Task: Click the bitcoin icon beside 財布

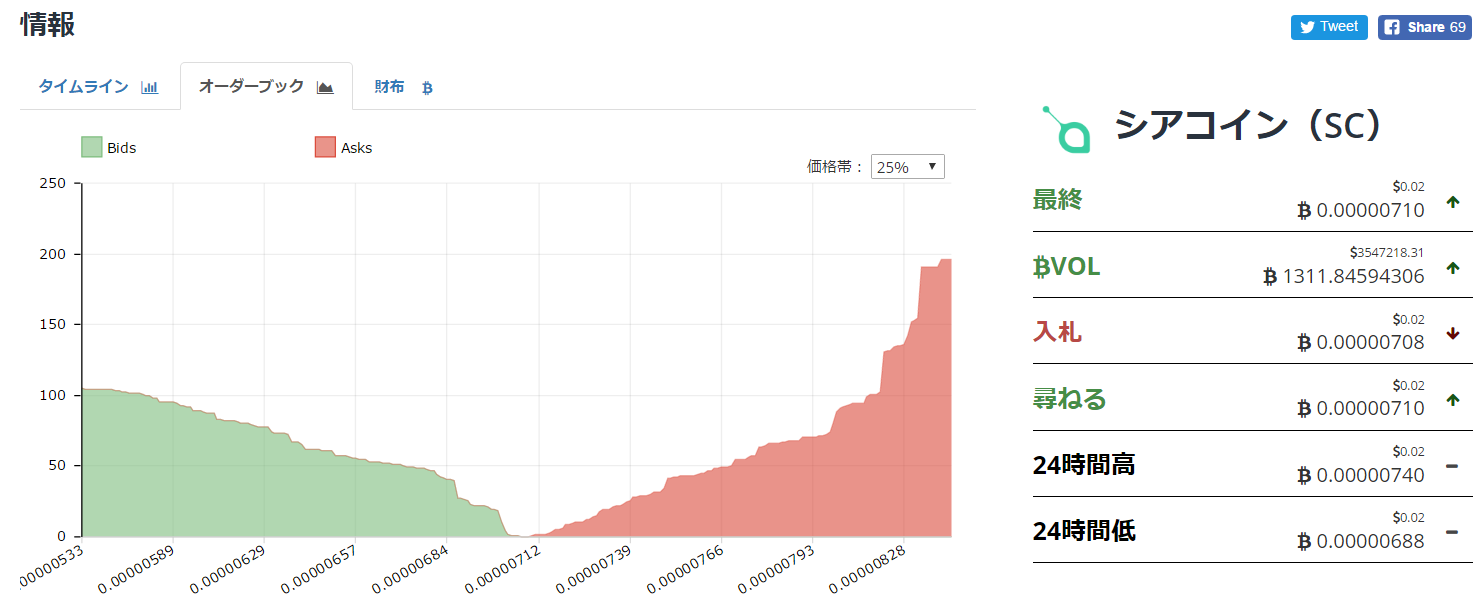Action: point(427,88)
